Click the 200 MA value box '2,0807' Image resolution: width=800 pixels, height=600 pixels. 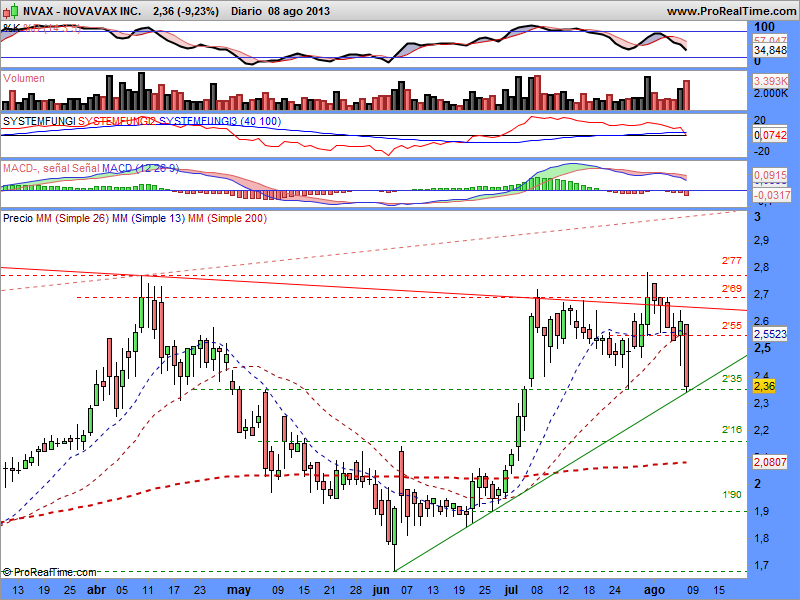[x=770, y=462]
